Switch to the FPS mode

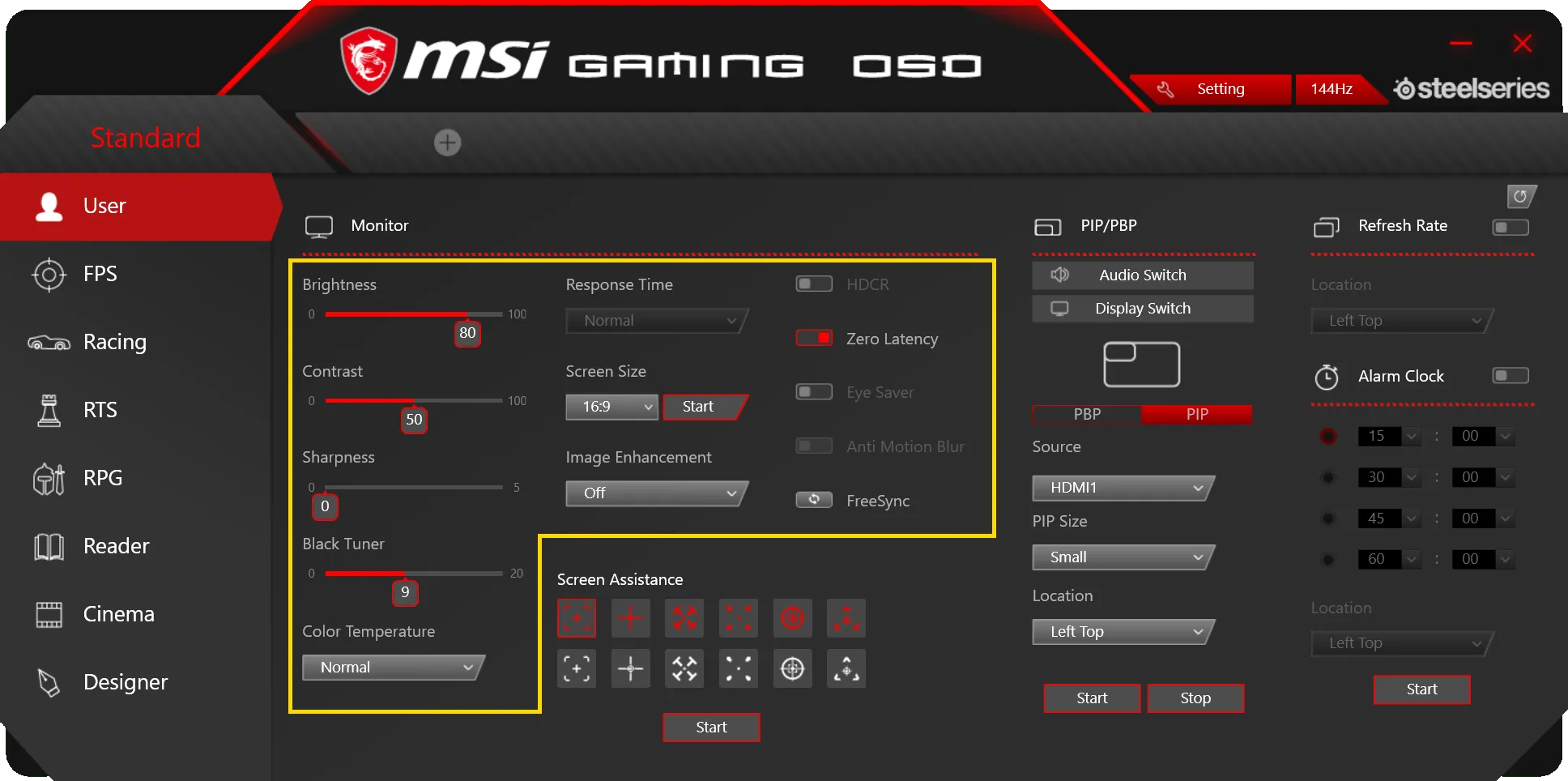(136, 275)
